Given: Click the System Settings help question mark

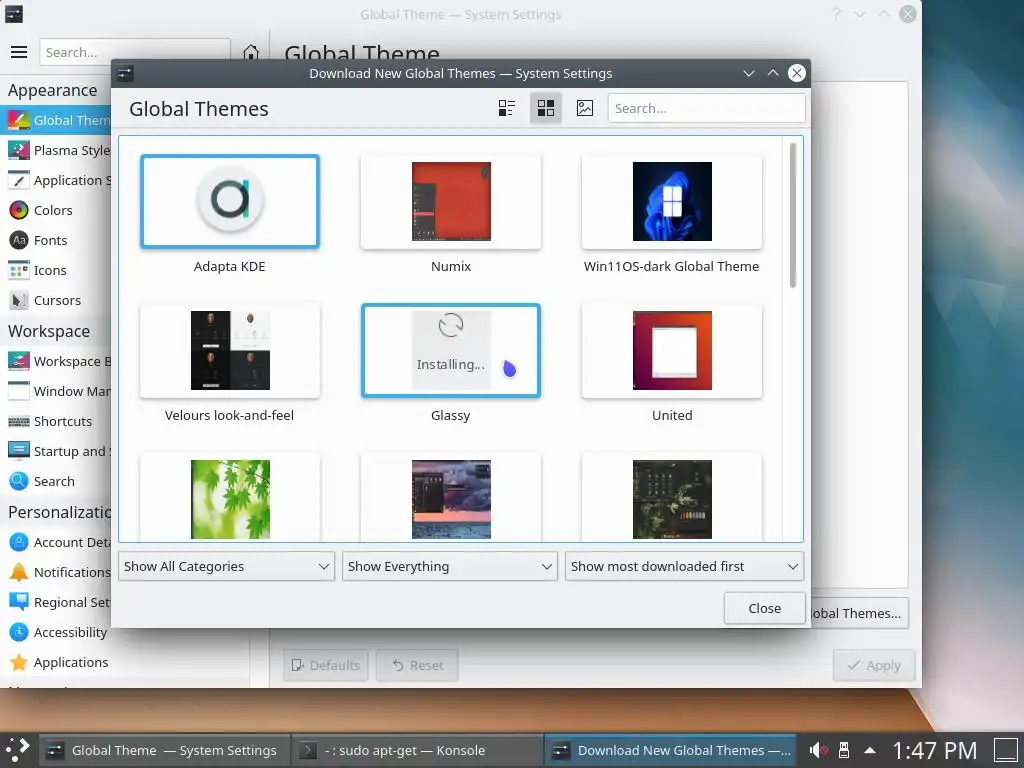Looking at the screenshot, I should click(836, 14).
